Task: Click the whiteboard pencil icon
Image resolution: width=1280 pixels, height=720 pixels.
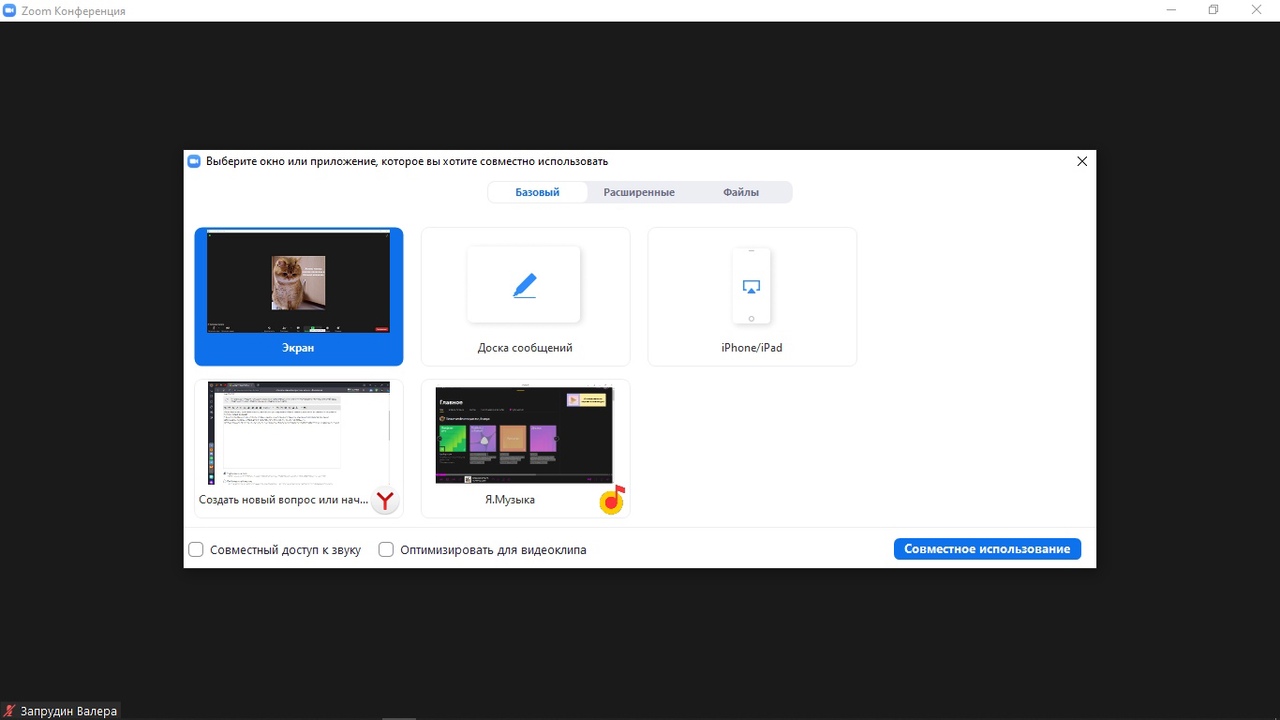Action: (x=525, y=286)
